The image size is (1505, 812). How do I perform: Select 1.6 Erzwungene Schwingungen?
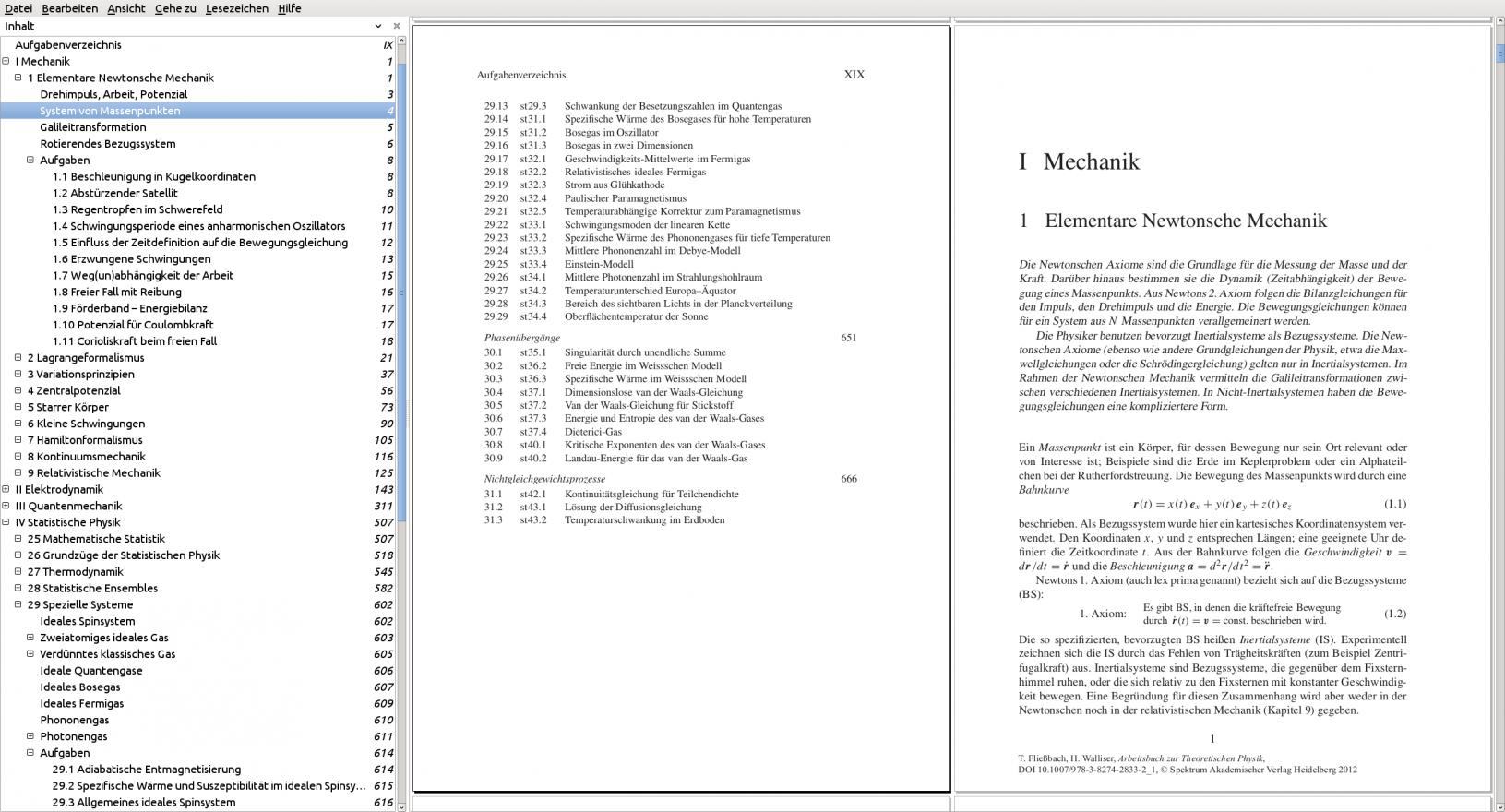[x=132, y=259]
